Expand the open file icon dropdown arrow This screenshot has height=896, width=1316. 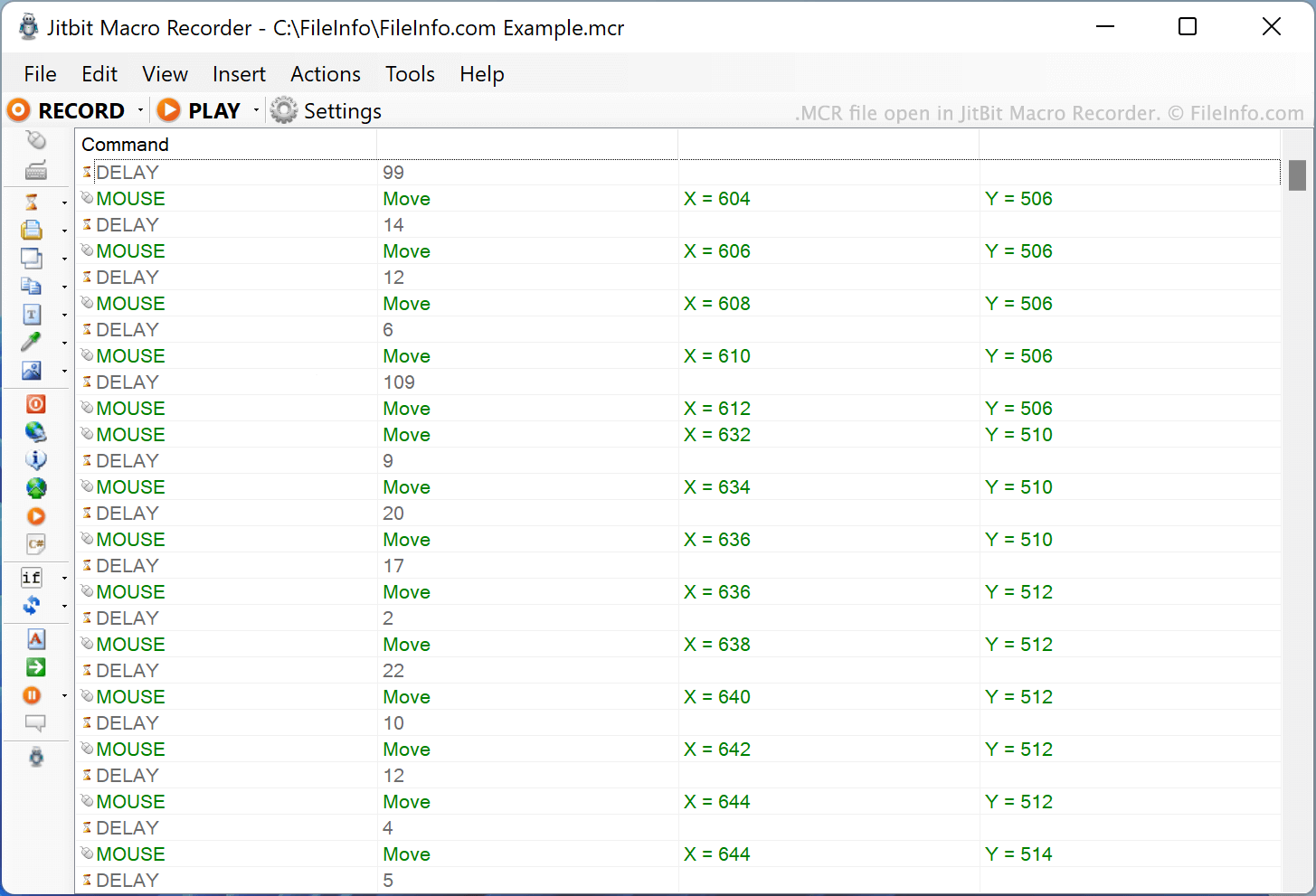click(64, 231)
